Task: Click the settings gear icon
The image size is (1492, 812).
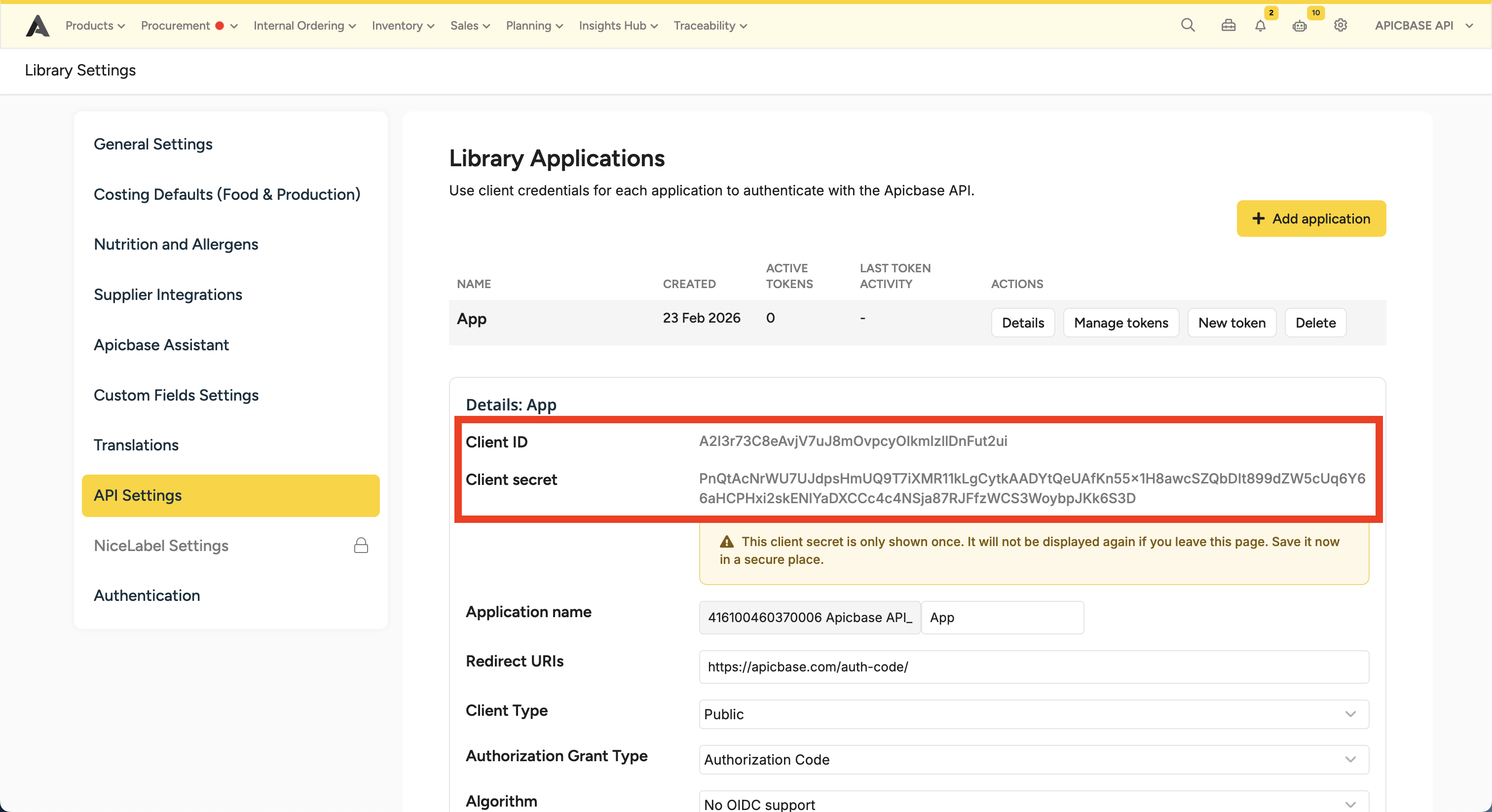Action: tap(1340, 26)
